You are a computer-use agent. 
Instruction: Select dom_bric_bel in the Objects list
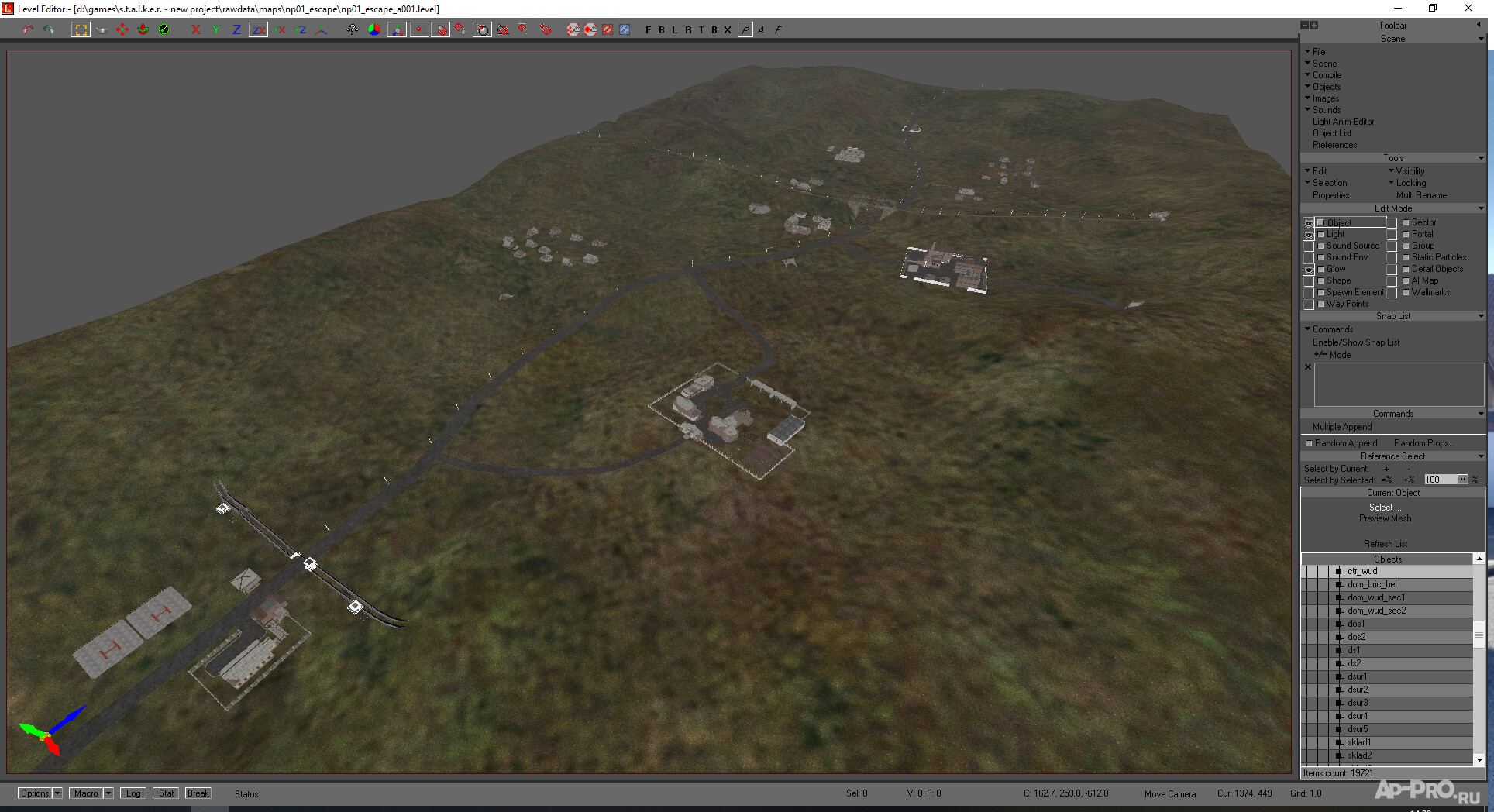tap(1372, 584)
